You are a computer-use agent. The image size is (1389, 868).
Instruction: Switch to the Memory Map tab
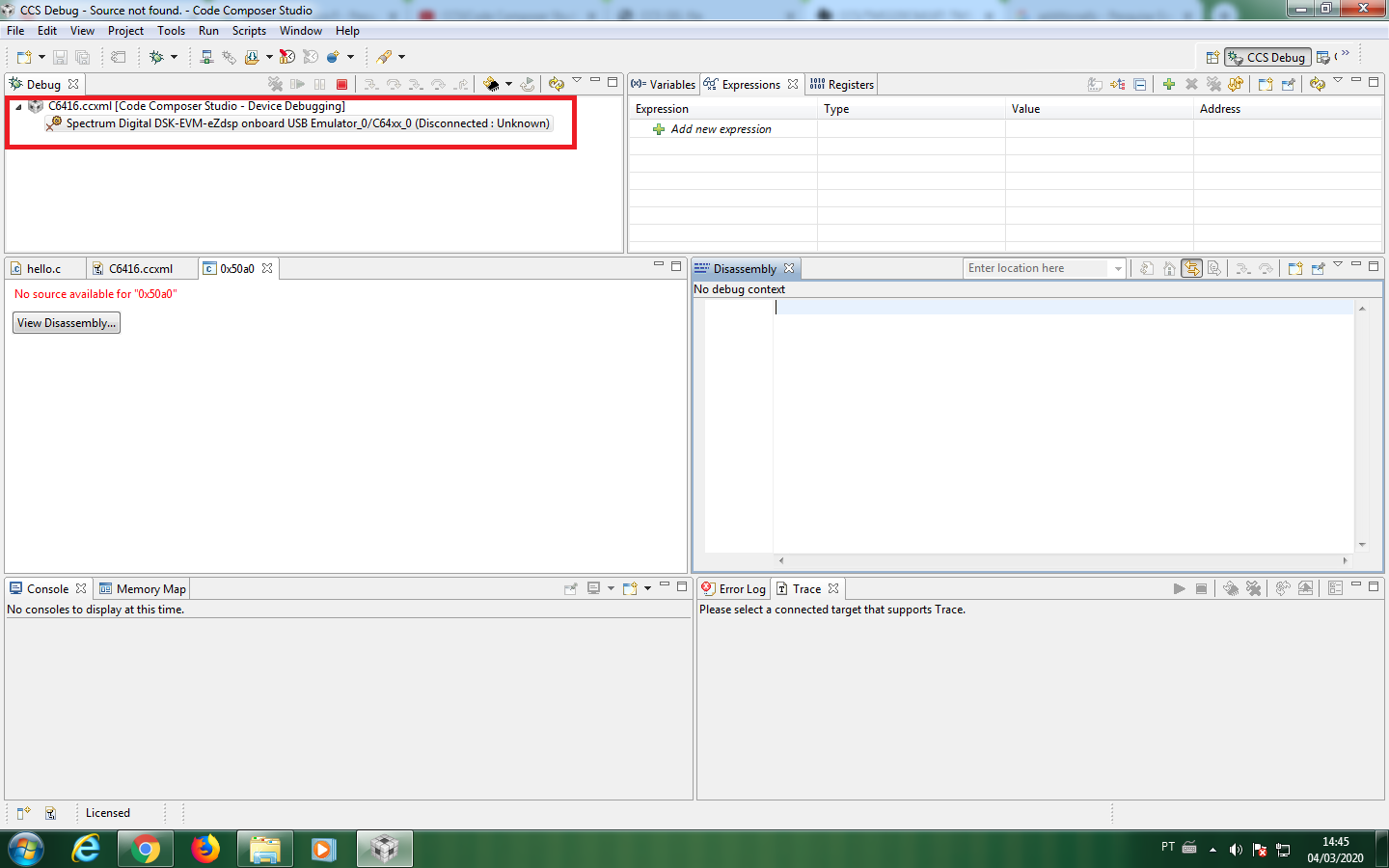(143, 589)
